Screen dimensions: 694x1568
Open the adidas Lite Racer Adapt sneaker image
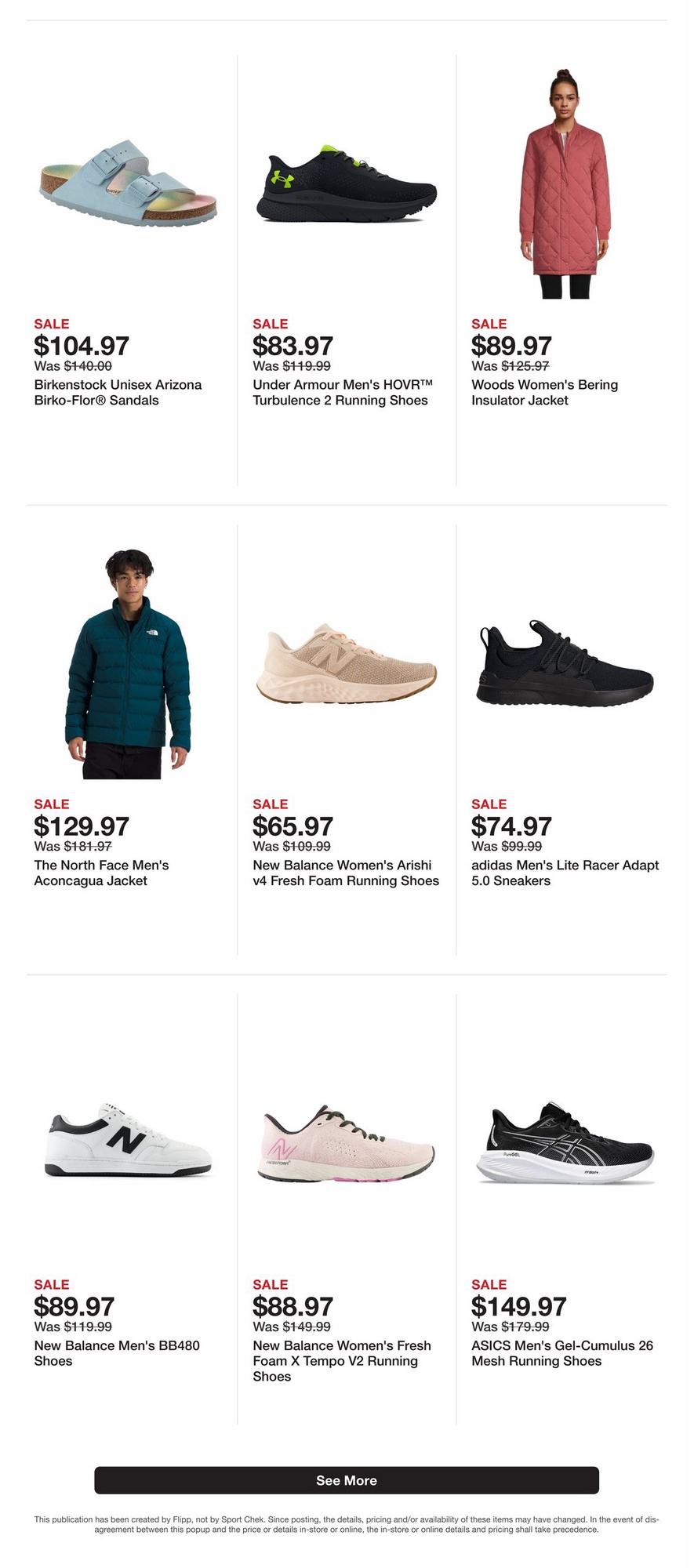tap(565, 664)
